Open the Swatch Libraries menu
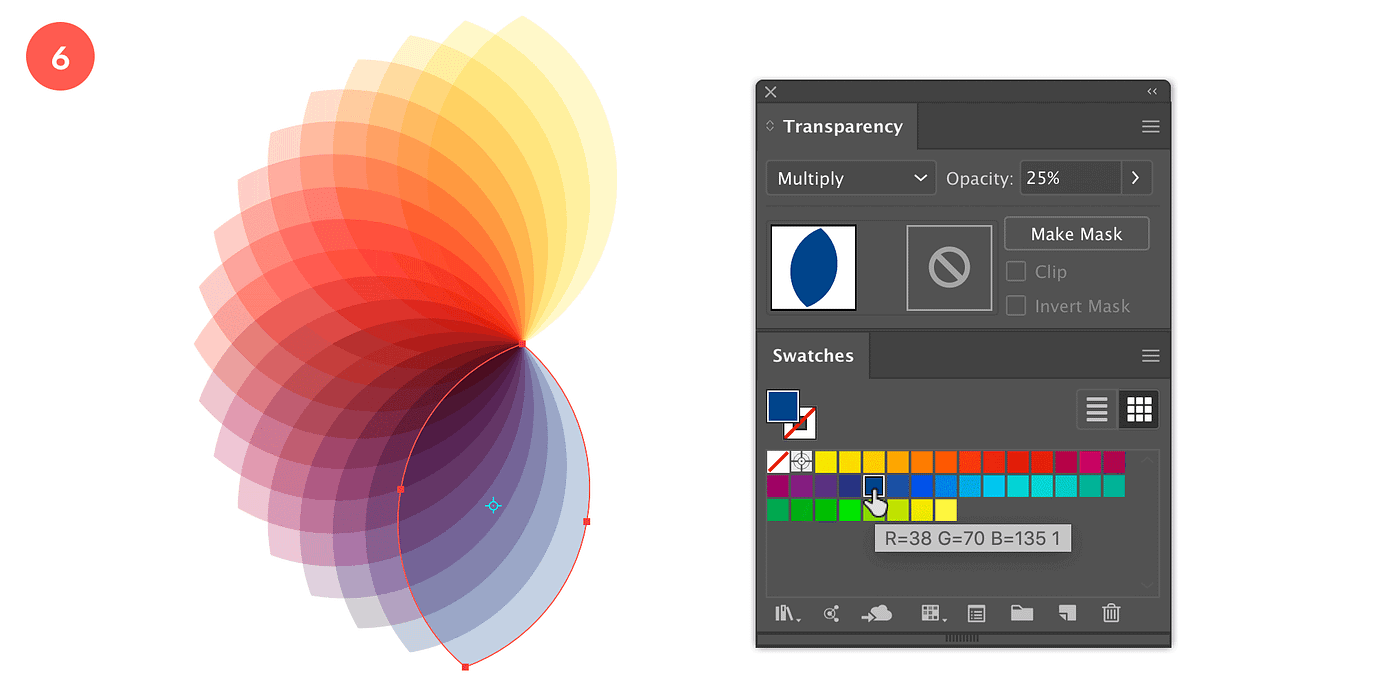 (x=788, y=614)
